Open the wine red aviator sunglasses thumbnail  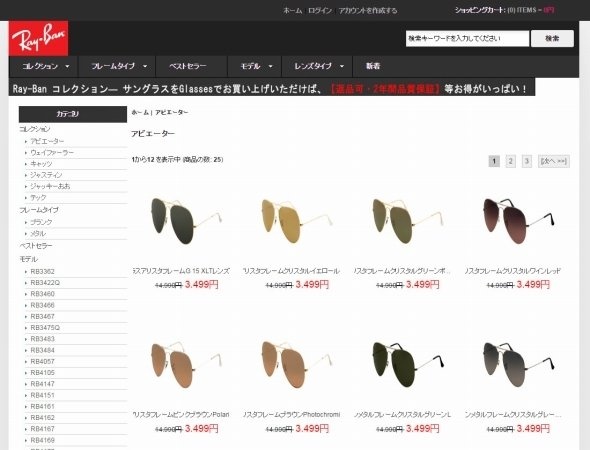tap(518, 221)
